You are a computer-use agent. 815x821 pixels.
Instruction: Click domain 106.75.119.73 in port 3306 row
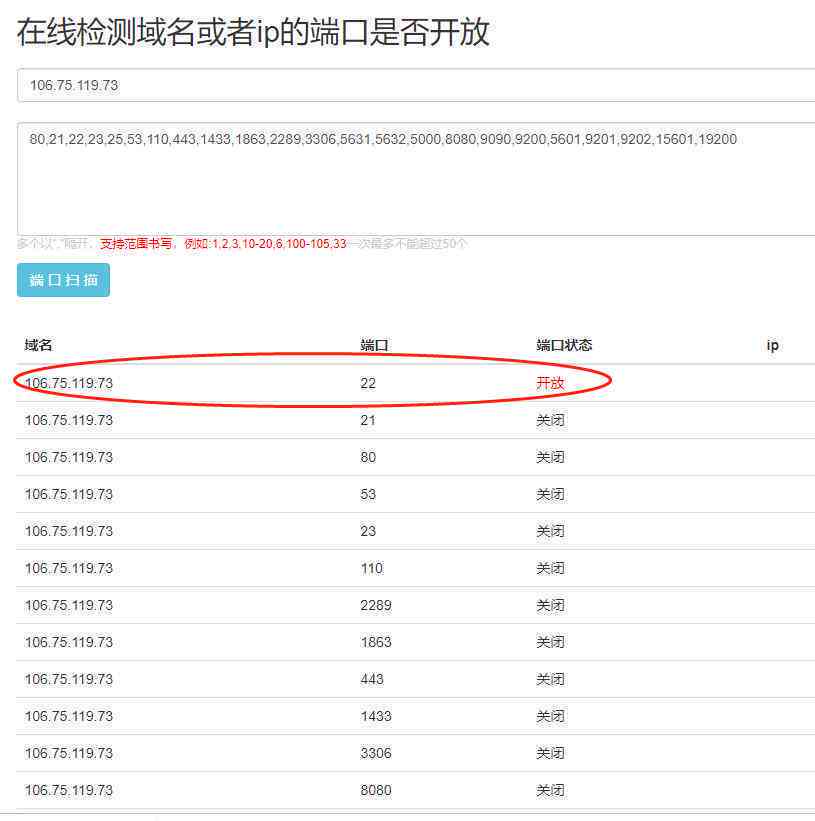(x=69, y=753)
